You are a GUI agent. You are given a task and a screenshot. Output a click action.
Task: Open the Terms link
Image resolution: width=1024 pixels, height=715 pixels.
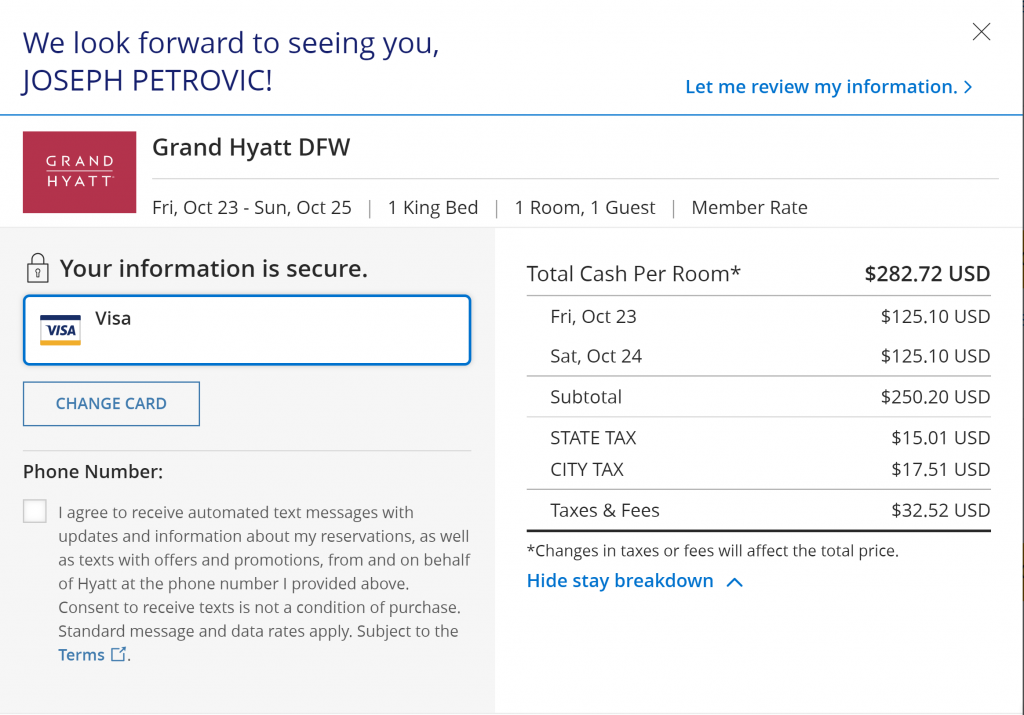[x=81, y=655]
